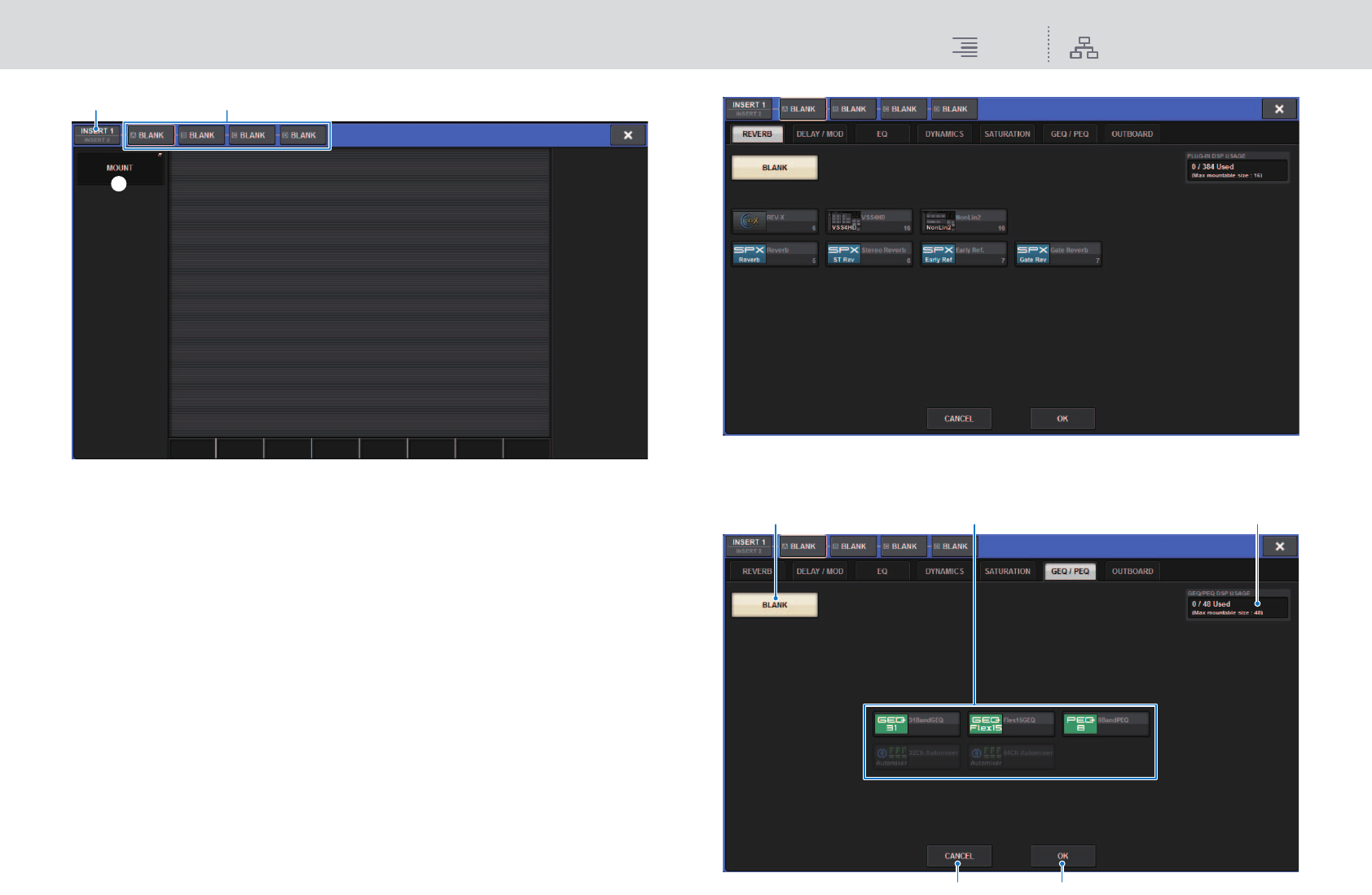Select slot C BLANK in MOUNT window
The height and width of the screenshot is (895, 1372).
[252, 135]
